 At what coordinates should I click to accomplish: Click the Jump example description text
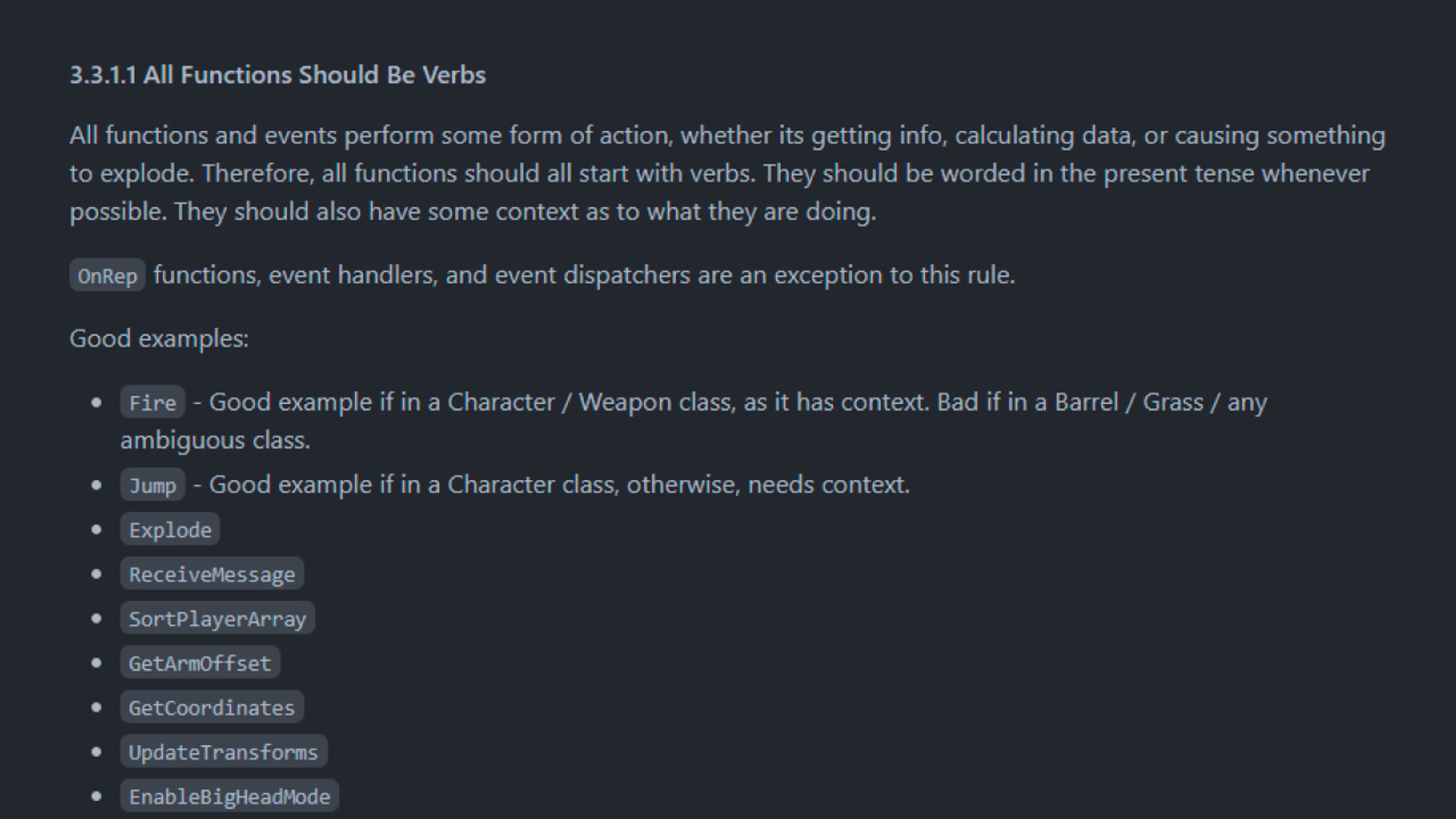[x=551, y=485]
